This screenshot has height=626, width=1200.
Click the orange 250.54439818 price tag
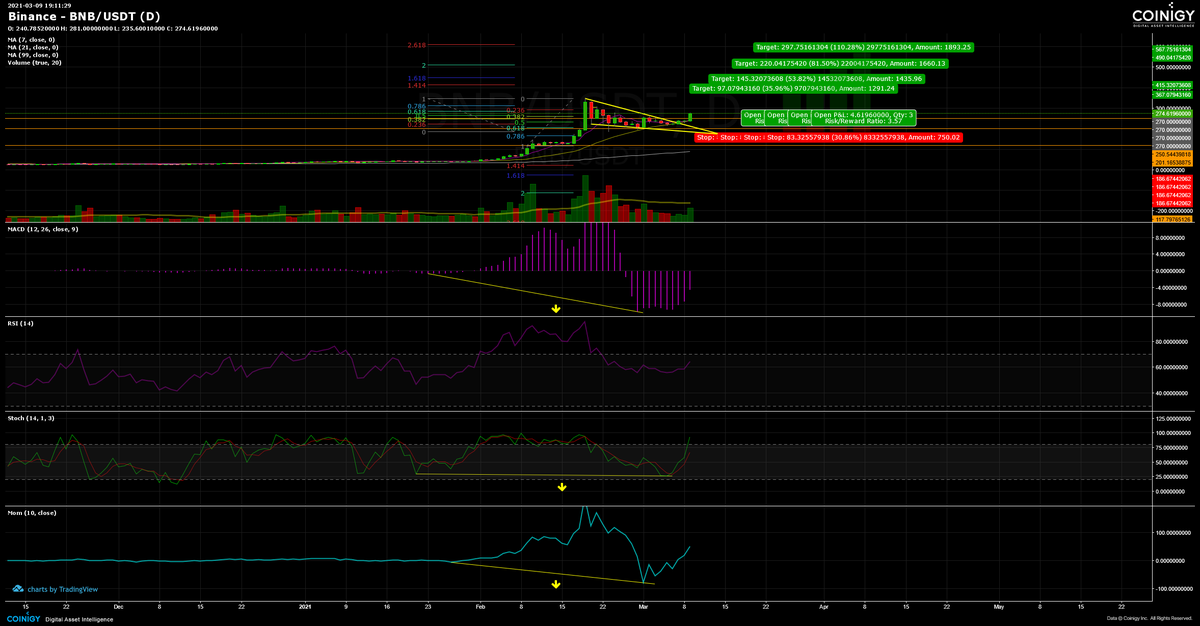[x=1172, y=154]
